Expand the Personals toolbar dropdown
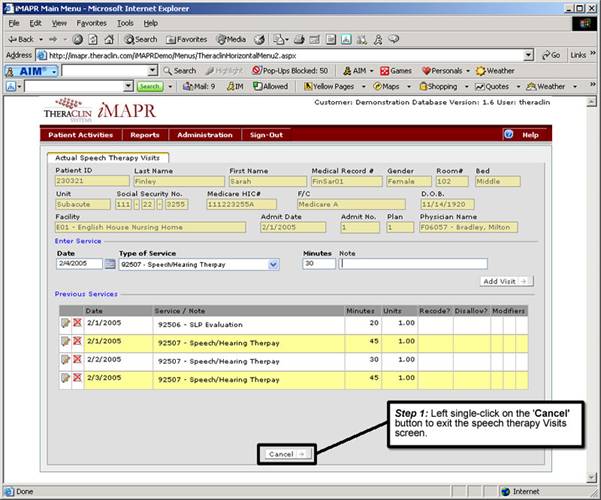 [x=468, y=71]
